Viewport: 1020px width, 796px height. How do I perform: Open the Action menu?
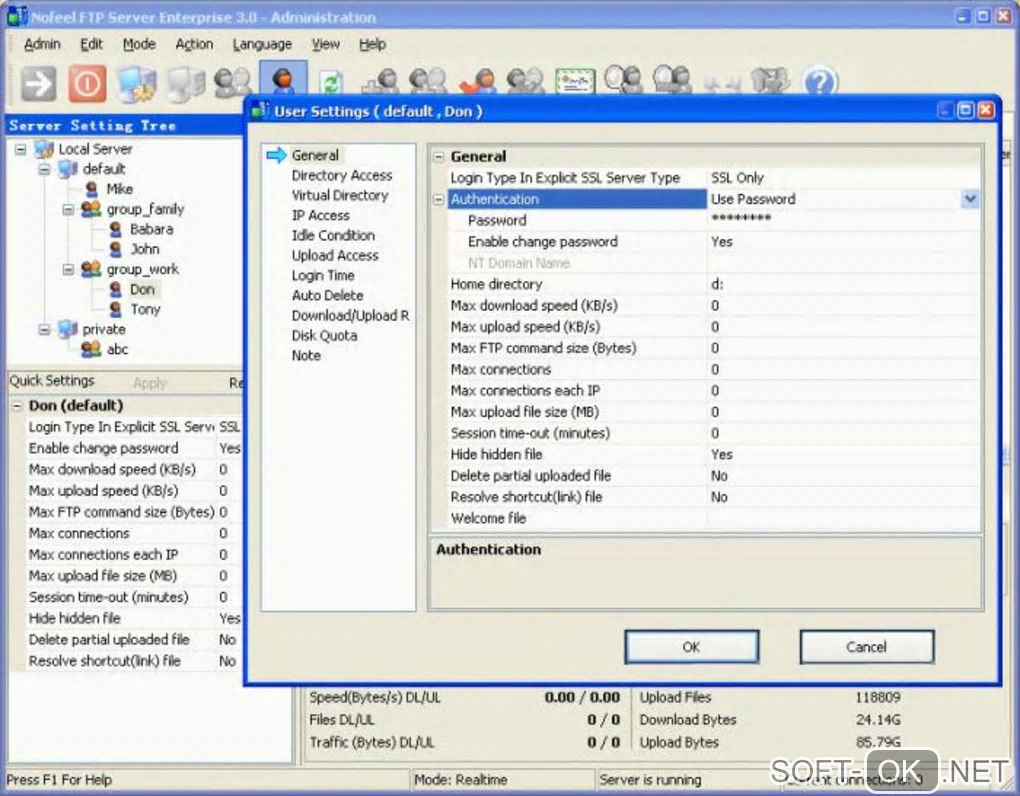[194, 44]
